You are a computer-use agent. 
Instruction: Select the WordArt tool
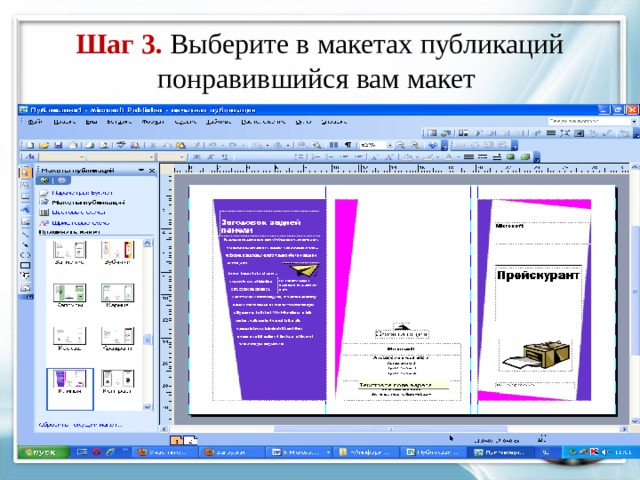25,210
